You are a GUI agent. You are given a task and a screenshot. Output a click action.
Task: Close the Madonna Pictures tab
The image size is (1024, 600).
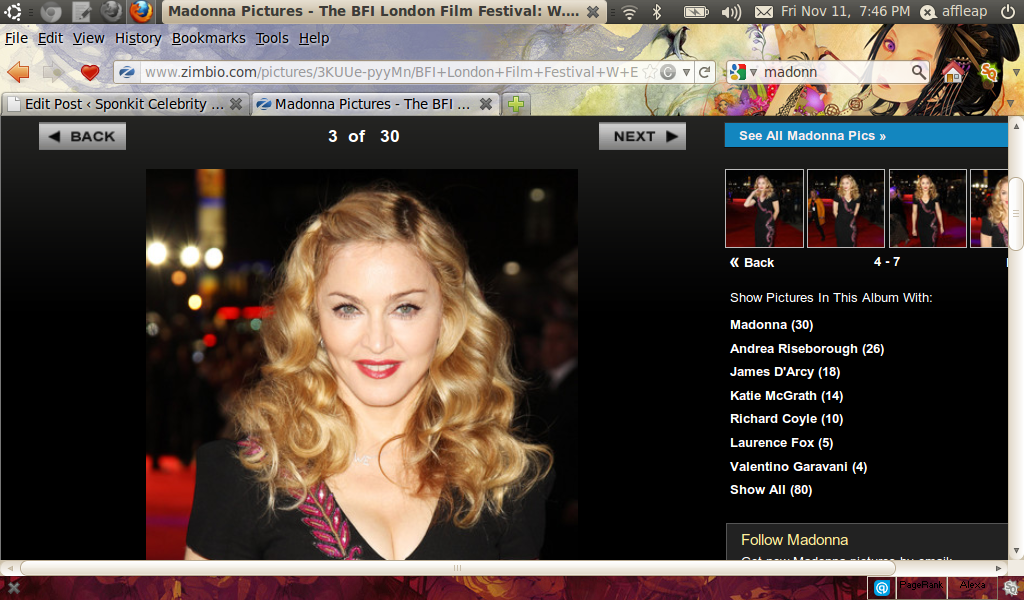[x=486, y=104]
